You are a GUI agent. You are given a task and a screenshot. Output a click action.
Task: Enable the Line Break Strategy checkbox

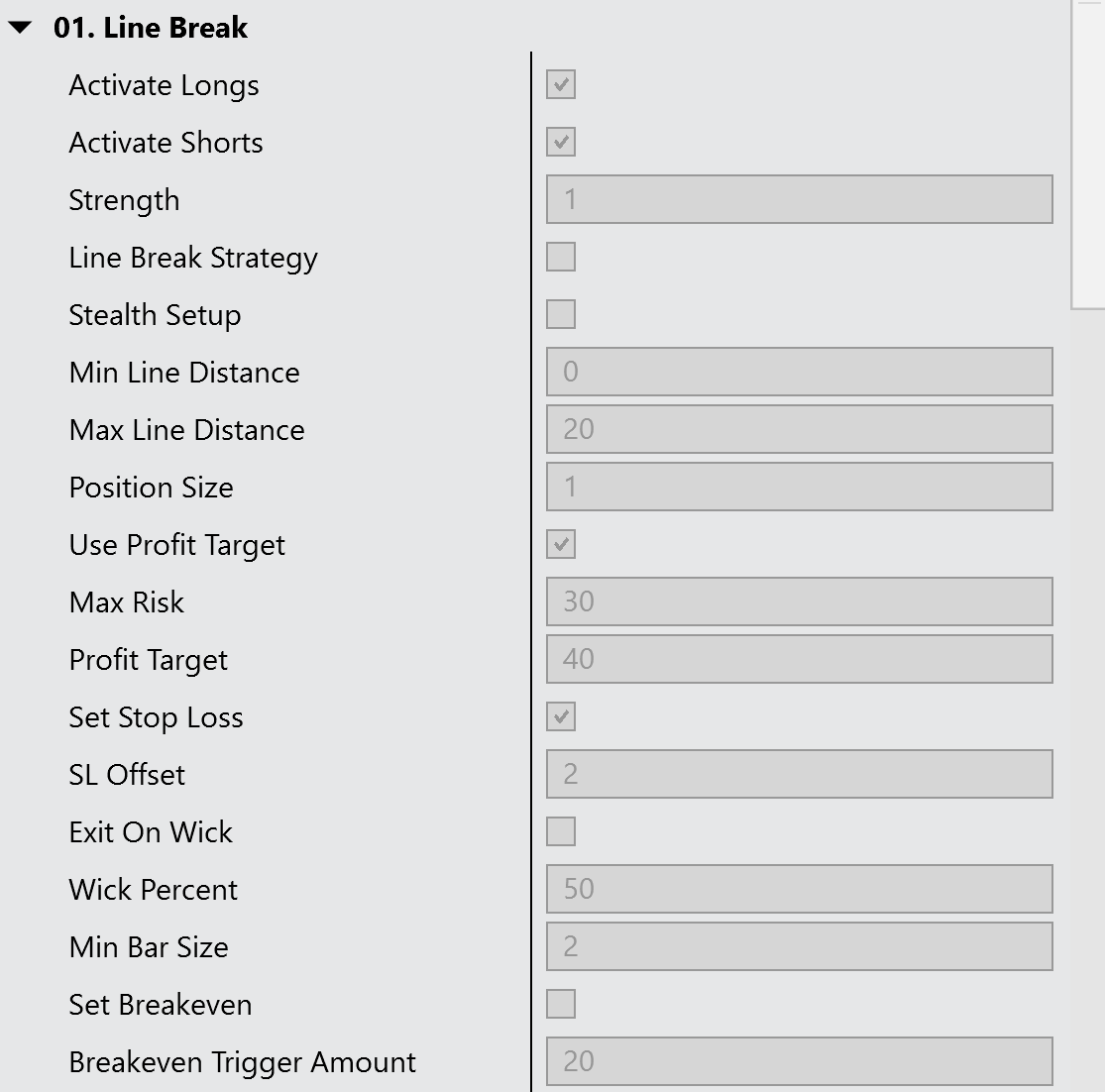[x=560, y=256]
